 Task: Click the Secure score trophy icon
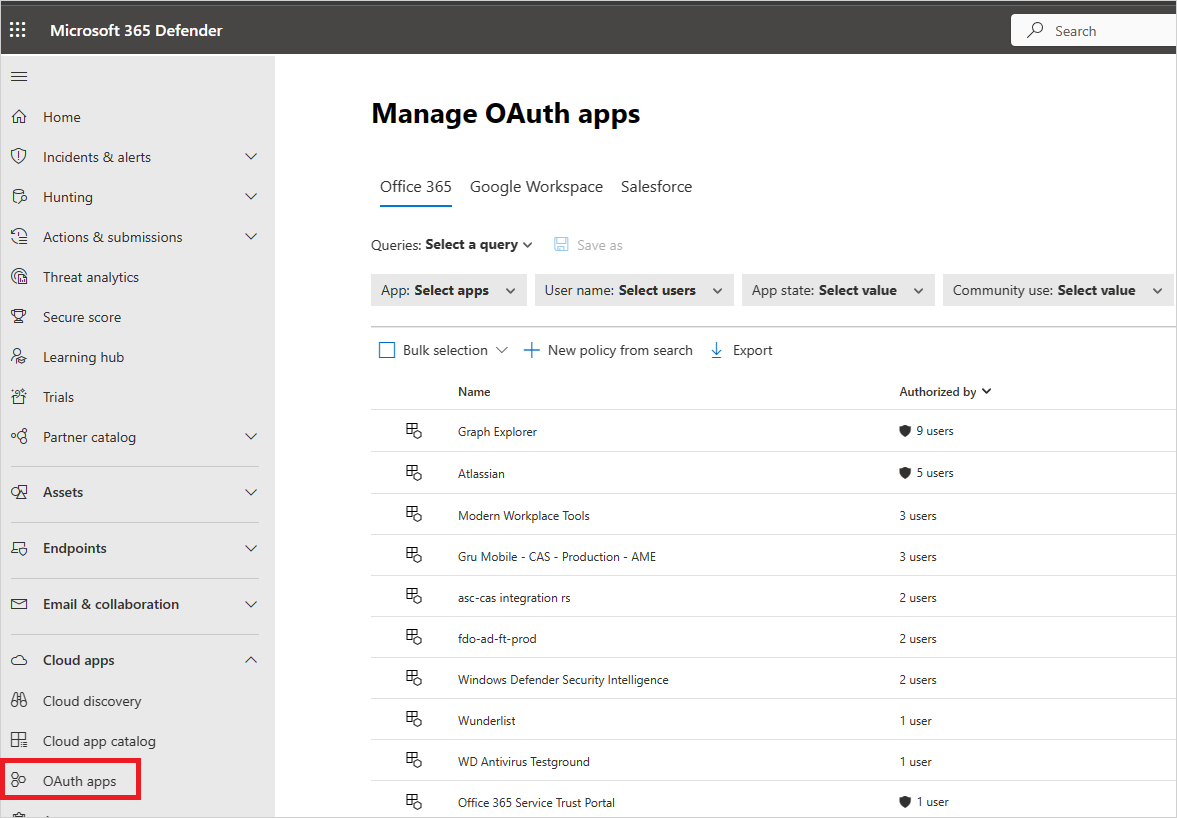coord(18,317)
